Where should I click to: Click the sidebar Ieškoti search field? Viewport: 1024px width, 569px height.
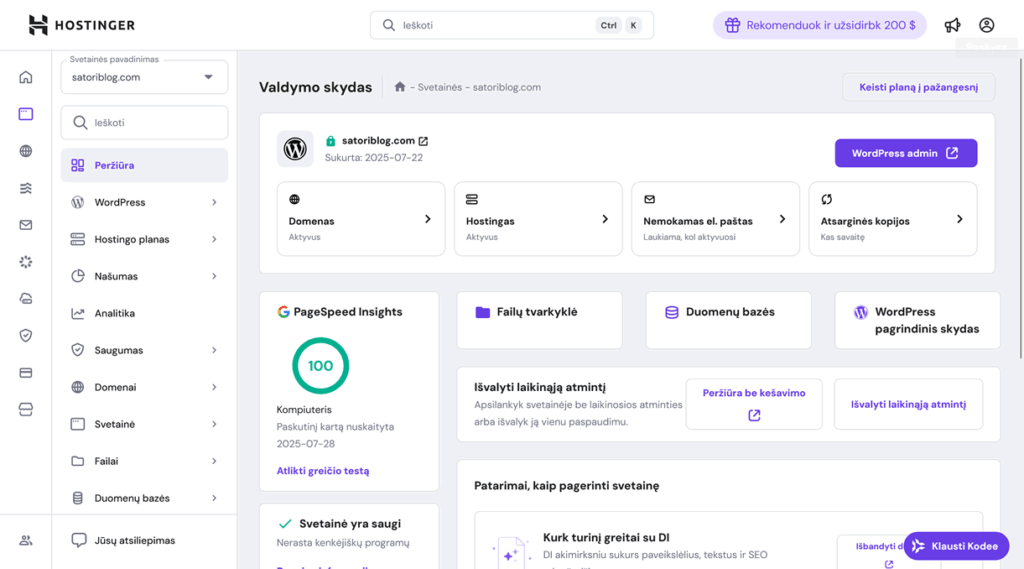(144, 122)
